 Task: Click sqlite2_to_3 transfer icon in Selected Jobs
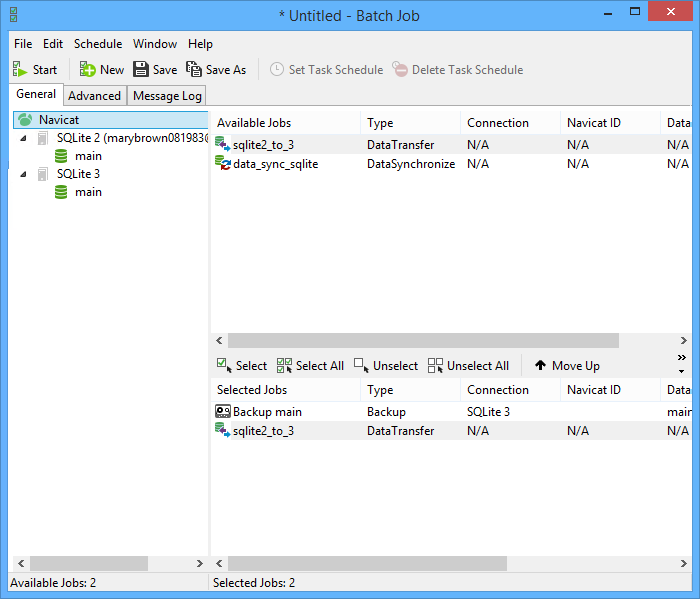[222, 430]
